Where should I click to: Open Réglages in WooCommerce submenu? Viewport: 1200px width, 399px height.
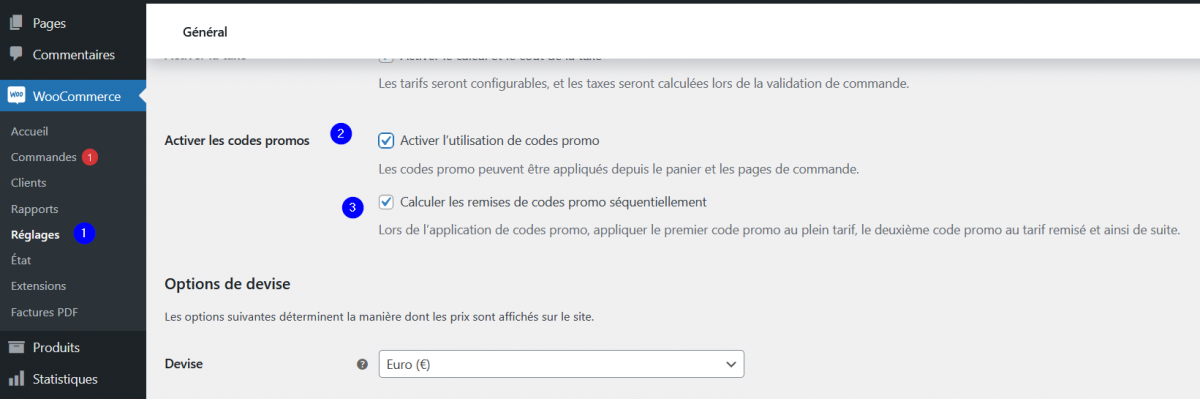35,235
